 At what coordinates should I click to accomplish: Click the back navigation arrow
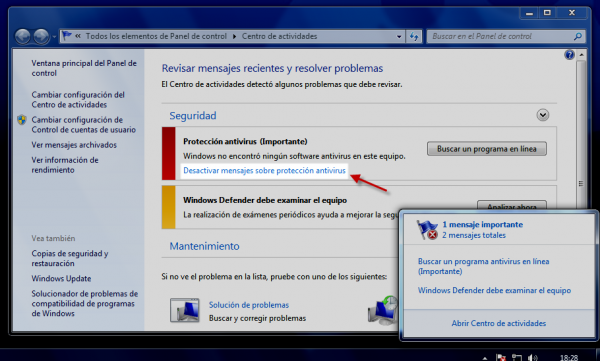pos(23,37)
